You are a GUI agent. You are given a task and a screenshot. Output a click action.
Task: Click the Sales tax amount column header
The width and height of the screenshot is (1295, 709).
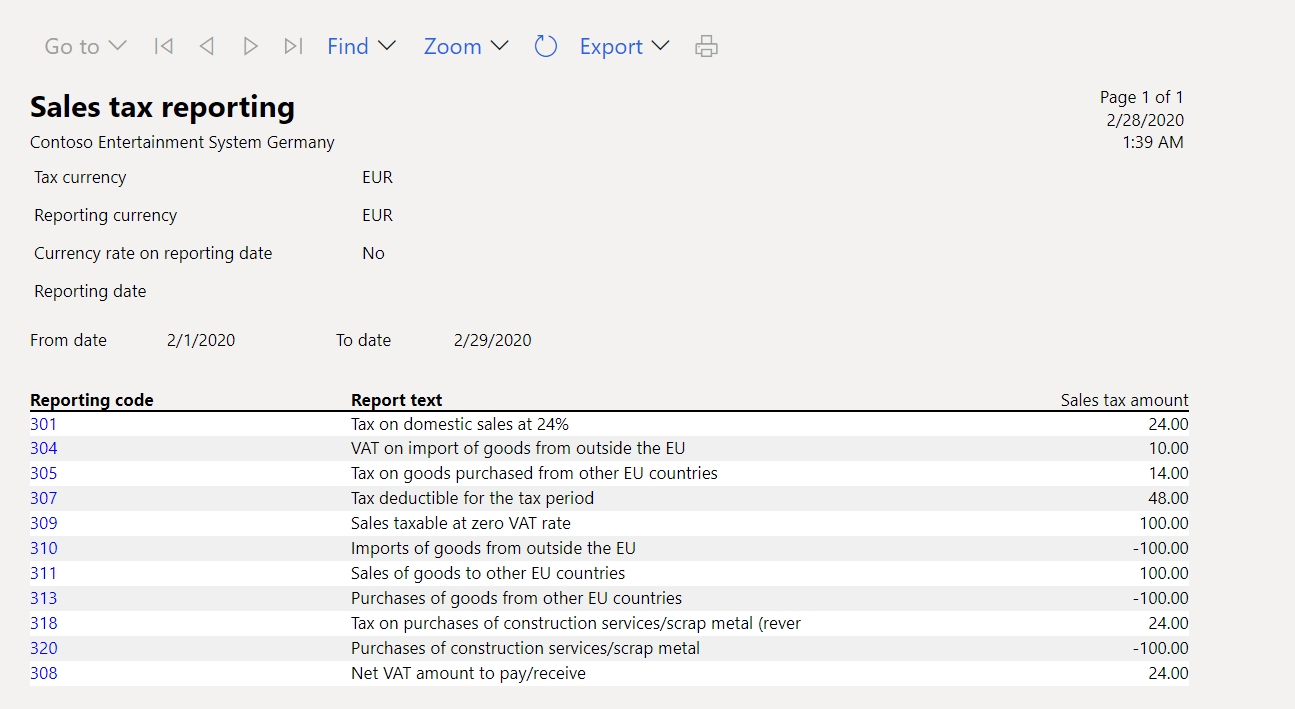coord(1125,400)
